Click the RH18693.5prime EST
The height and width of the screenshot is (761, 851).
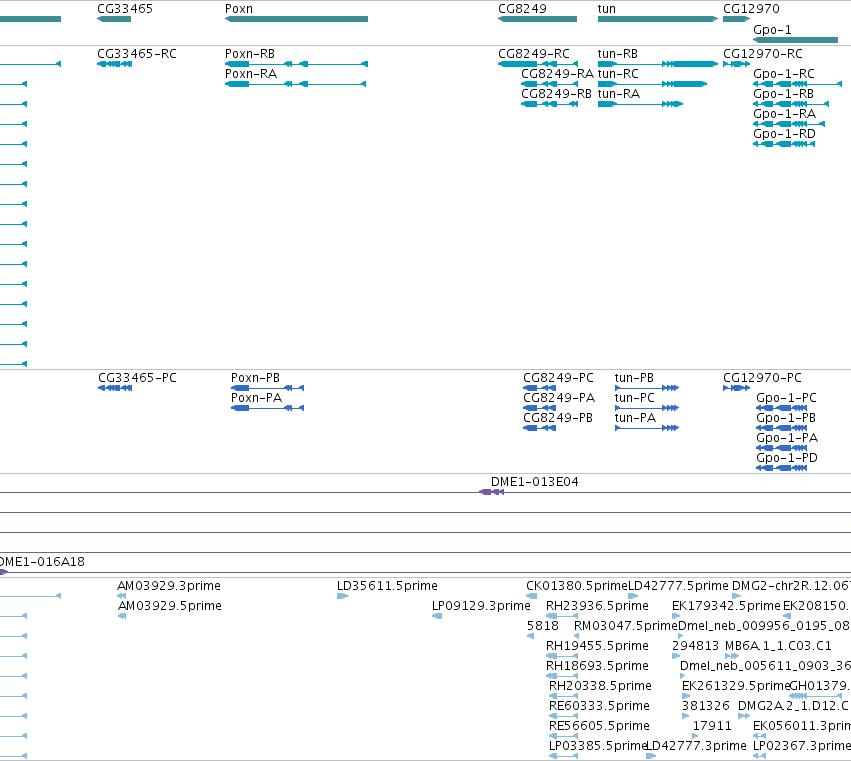(562, 676)
